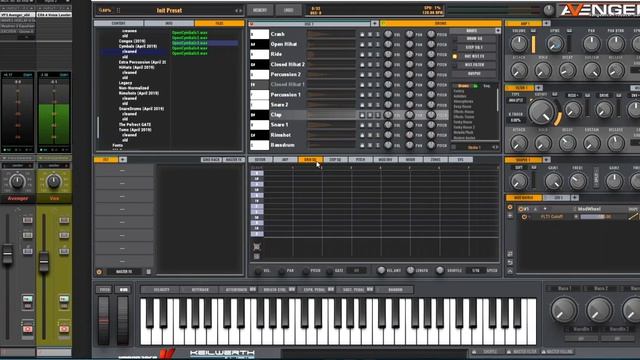
Task: Open the Master FX selector dropdown
Action: pos(124,272)
